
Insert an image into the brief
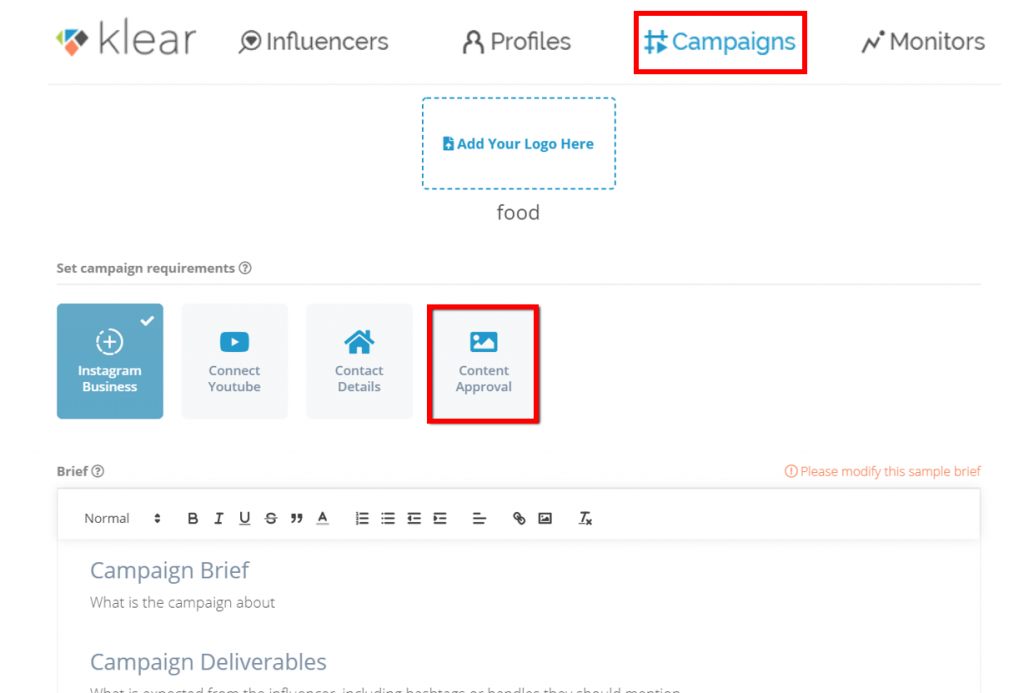point(545,518)
